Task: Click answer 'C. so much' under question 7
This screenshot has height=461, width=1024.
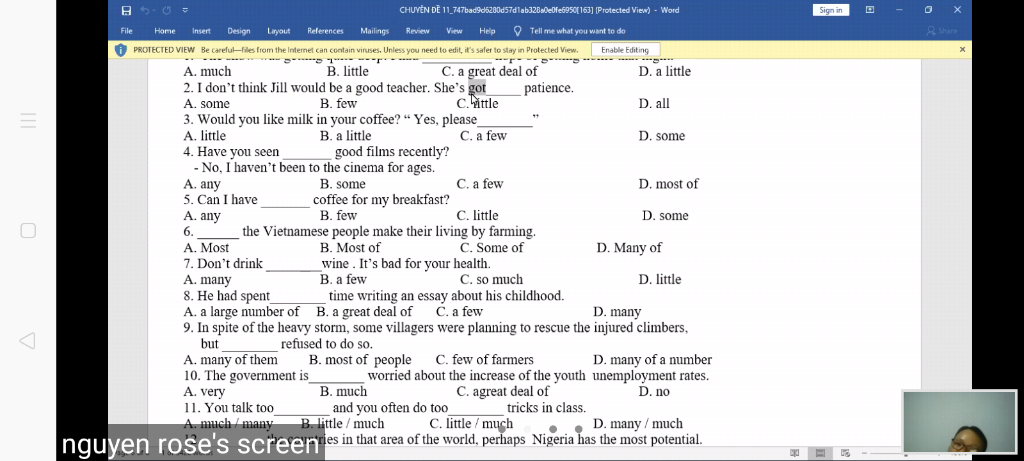Action: (491, 279)
